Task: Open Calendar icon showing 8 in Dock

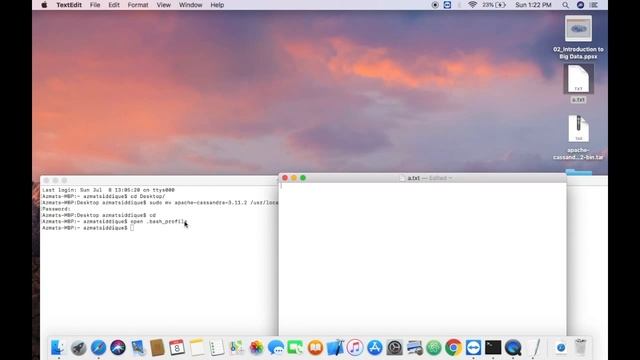Action: 177,348
